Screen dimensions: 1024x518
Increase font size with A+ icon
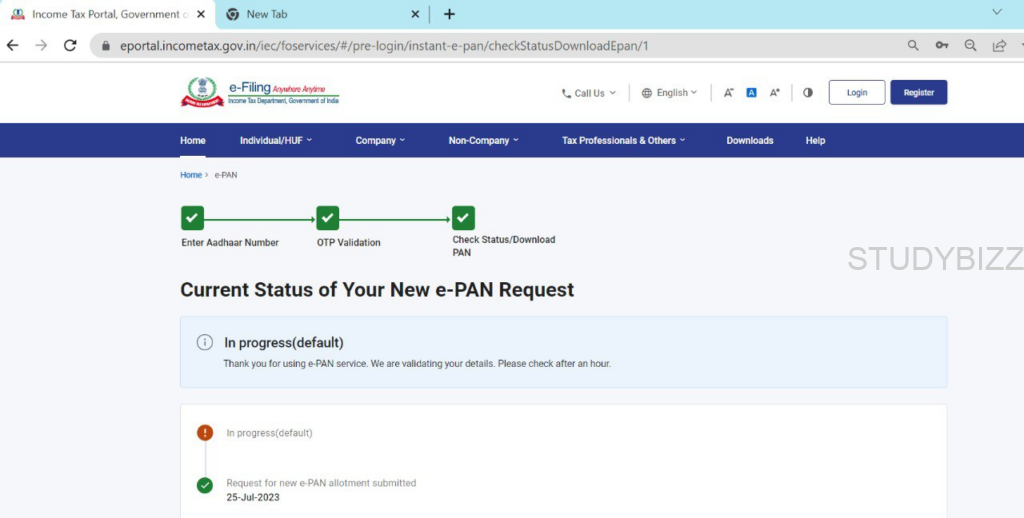(x=774, y=93)
